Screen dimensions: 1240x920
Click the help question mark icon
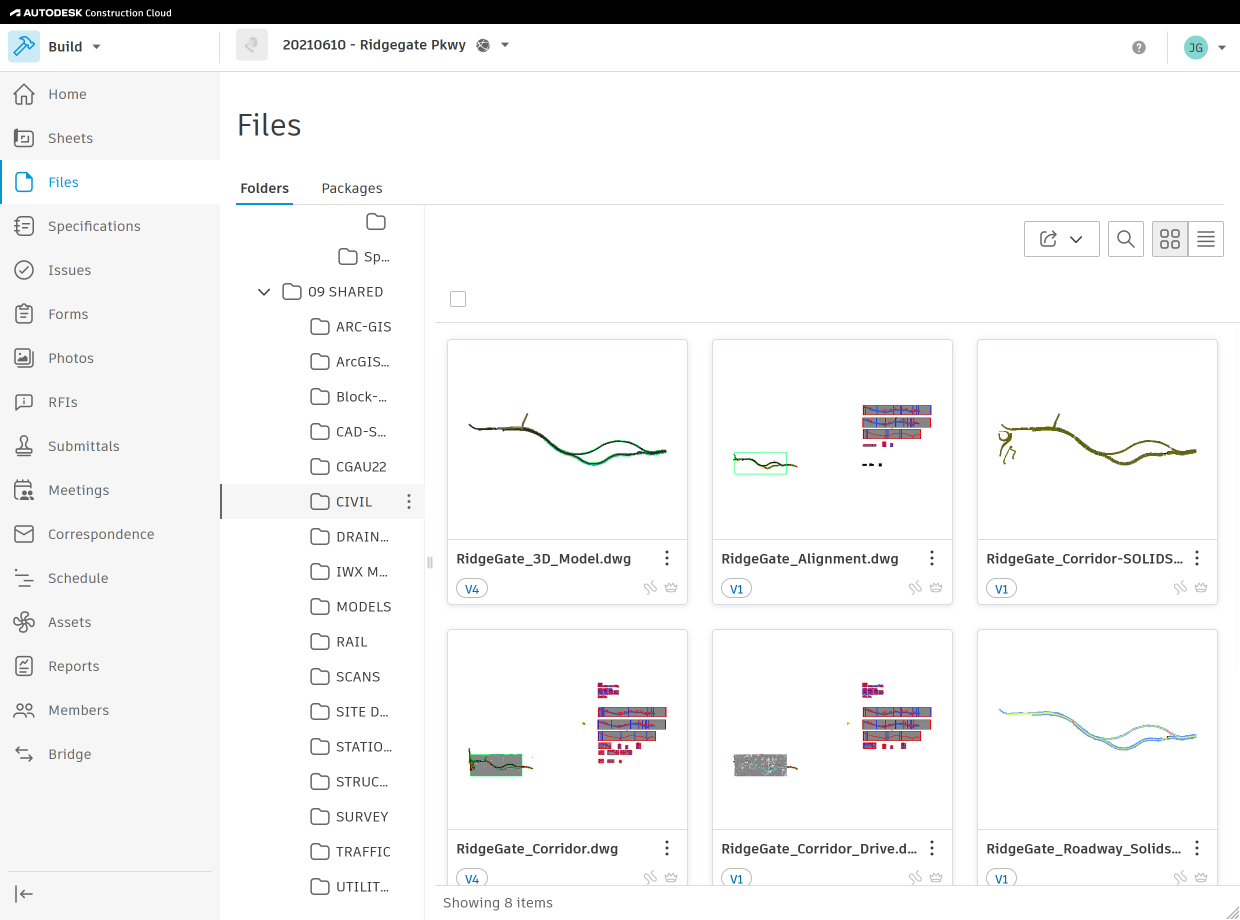[1139, 47]
